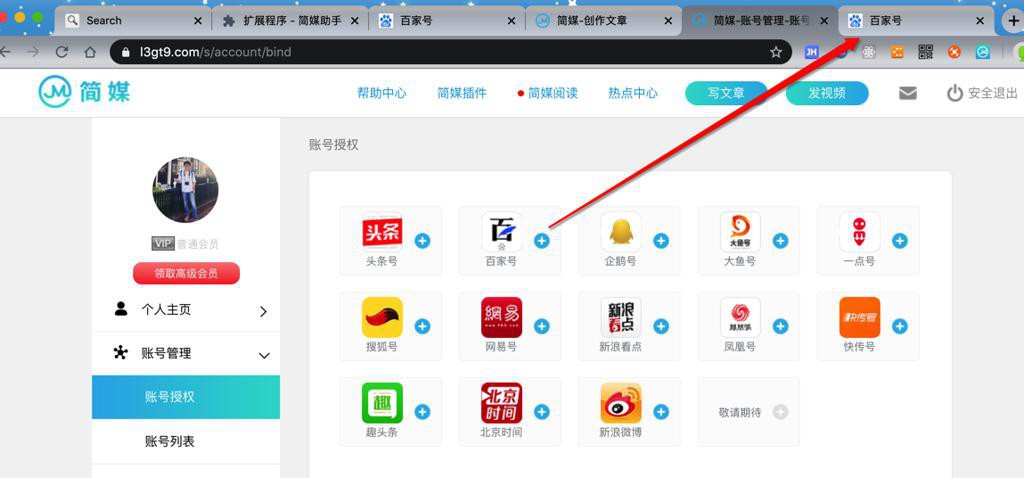Click the 领取高级会员 button
This screenshot has width=1024, height=478.
(x=186, y=274)
